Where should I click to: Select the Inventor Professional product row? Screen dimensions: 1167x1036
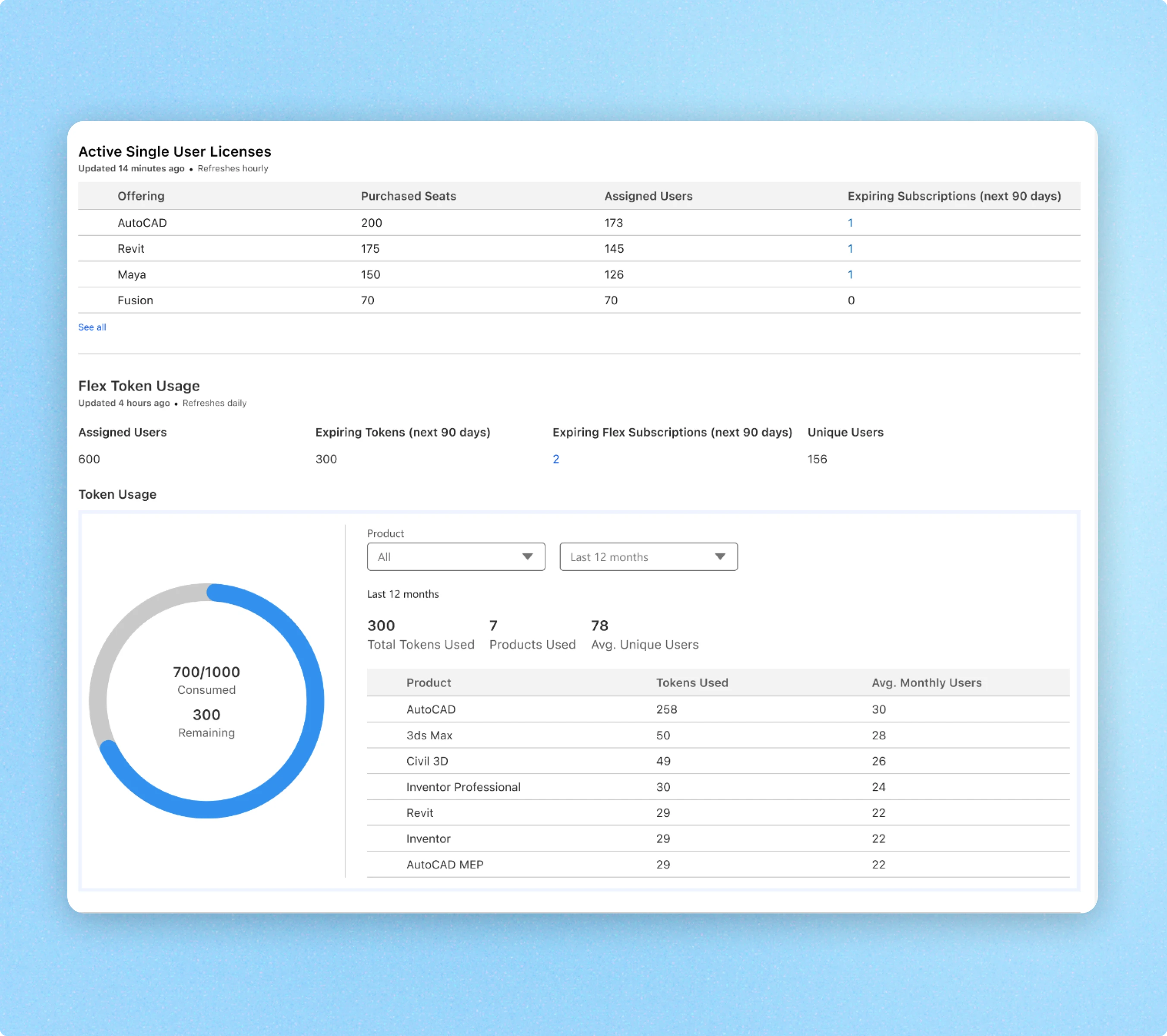pos(718,786)
